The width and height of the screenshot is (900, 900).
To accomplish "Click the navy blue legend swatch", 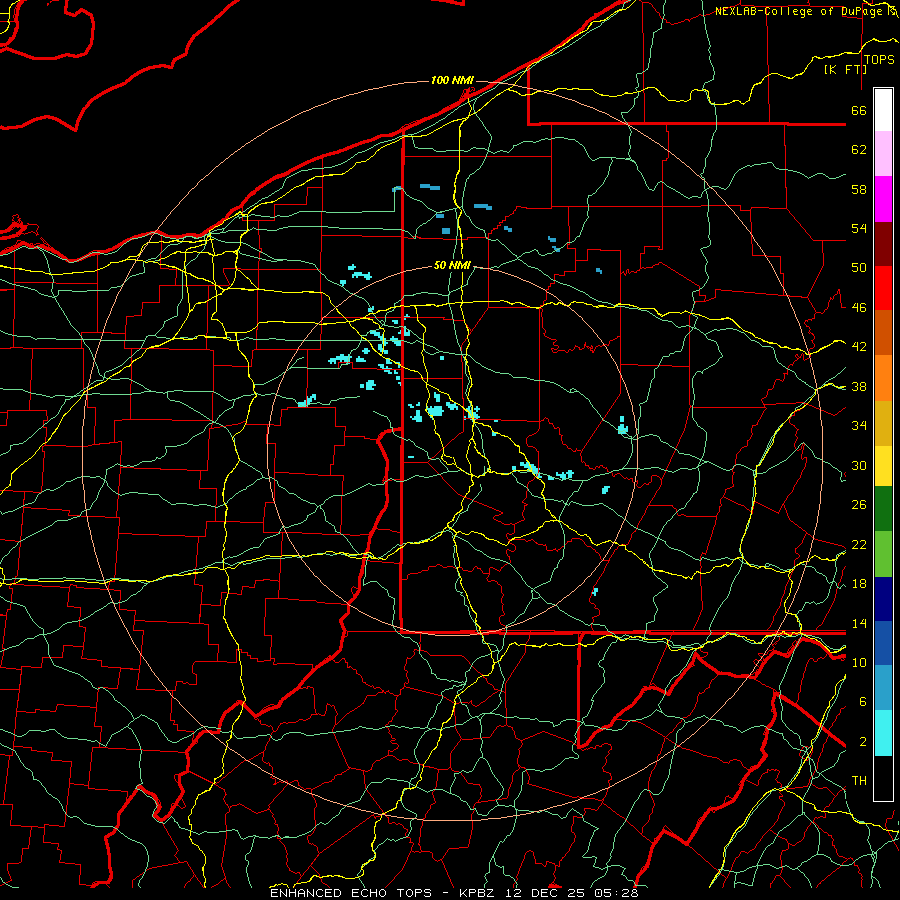I will (883, 599).
